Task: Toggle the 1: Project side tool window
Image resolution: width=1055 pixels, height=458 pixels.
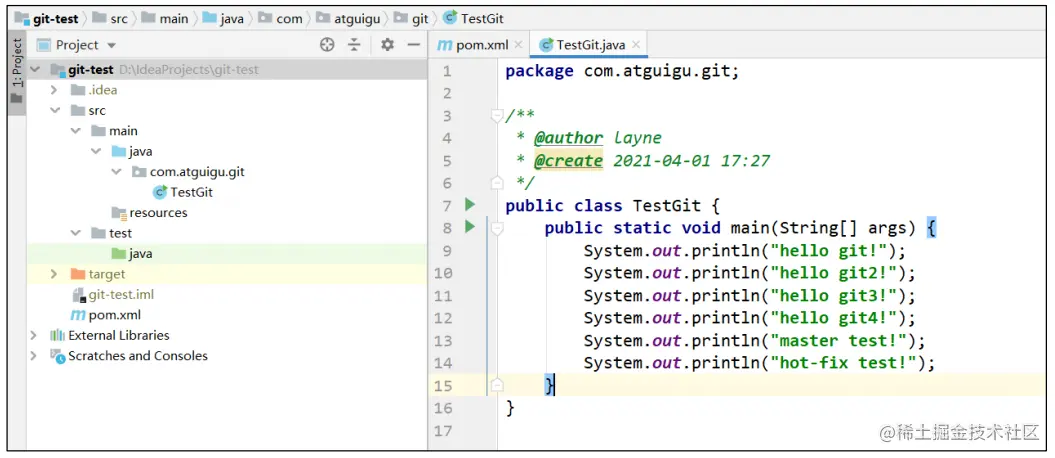Action: click(x=17, y=73)
